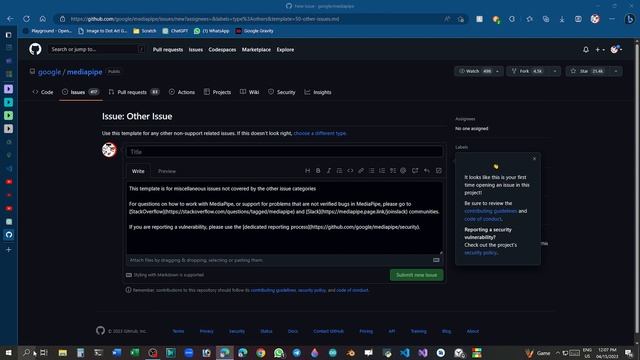Click the GitHub icon in the Edge sidebar
Screen dimensions: 640x360
pos(9,235)
